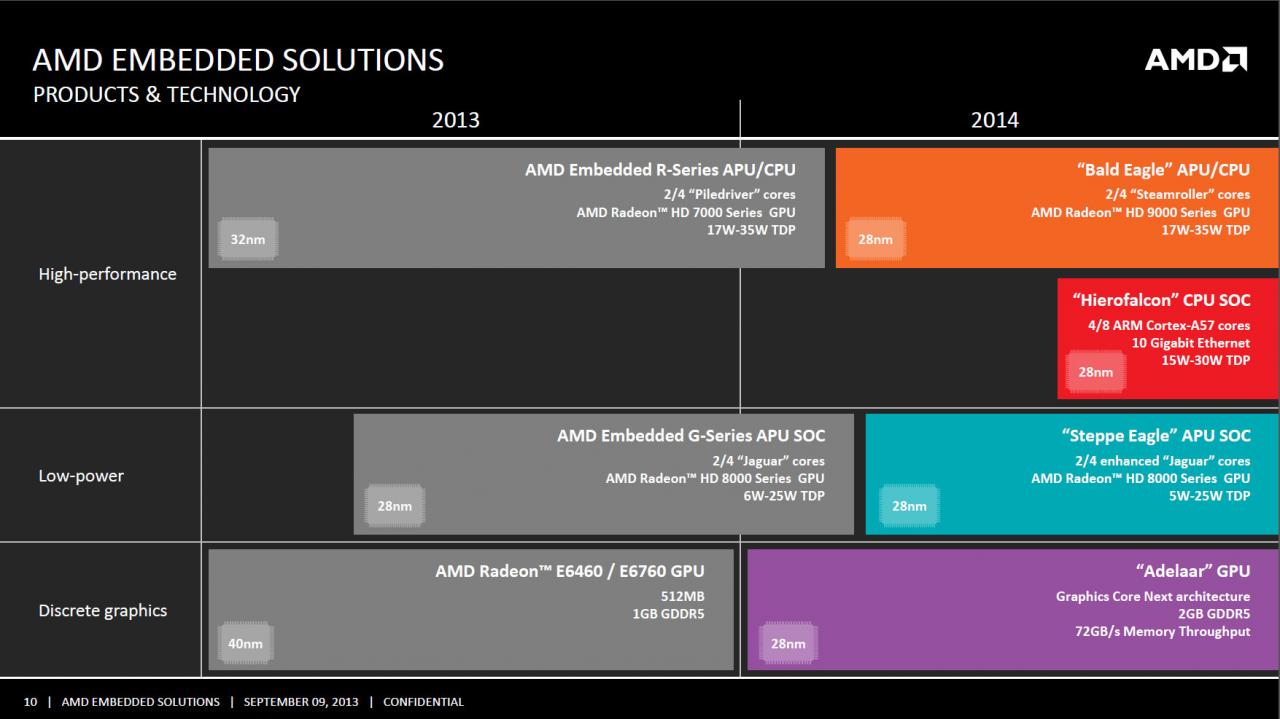Click the 15W-30W TDP line
This screenshot has height=719, width=1280.
pyautogui.click(x=1206, y=361)
